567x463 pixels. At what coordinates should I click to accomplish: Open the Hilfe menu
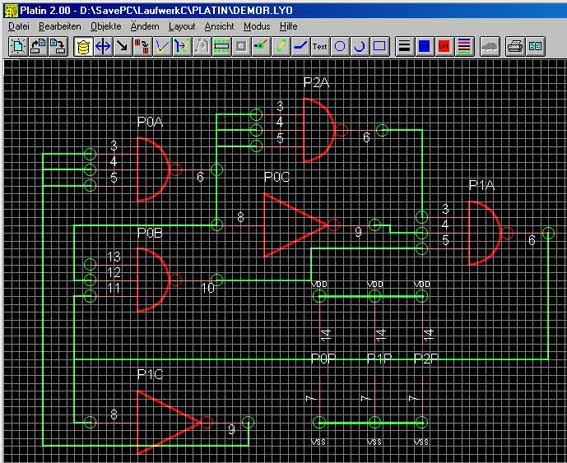click(289, 26)
